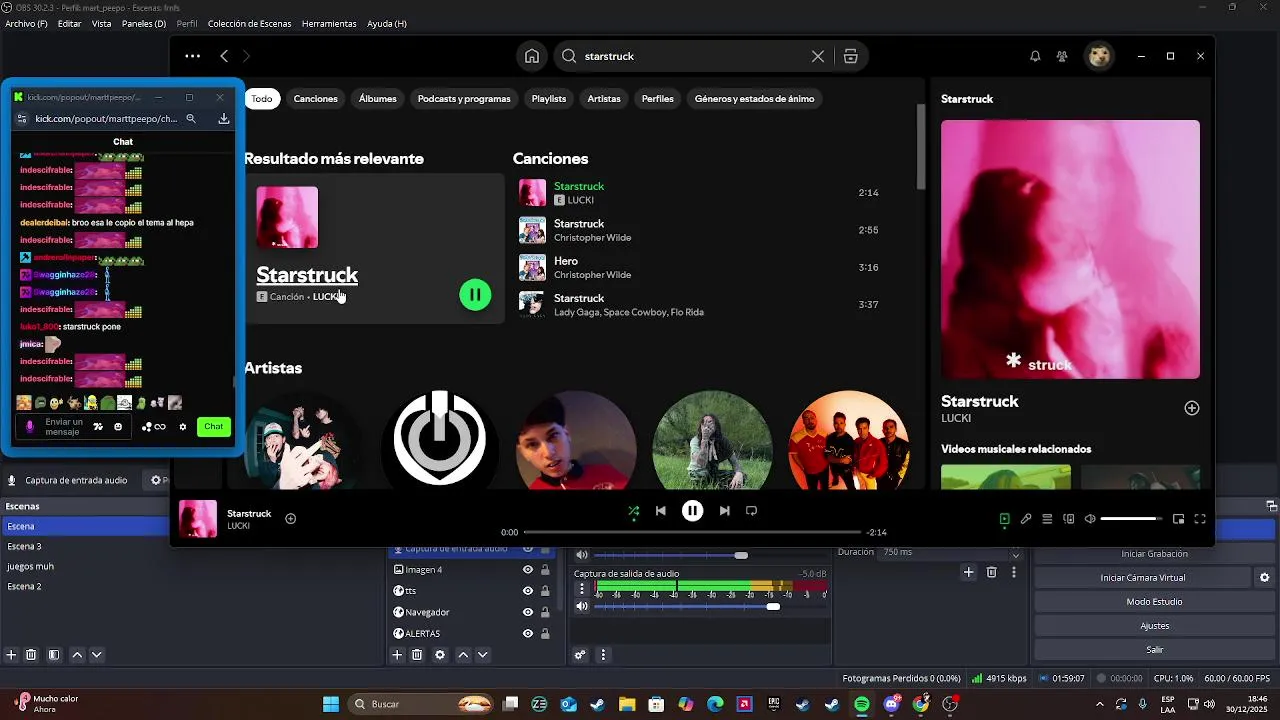Pause playback in Spotify player bar

(692, 511)
